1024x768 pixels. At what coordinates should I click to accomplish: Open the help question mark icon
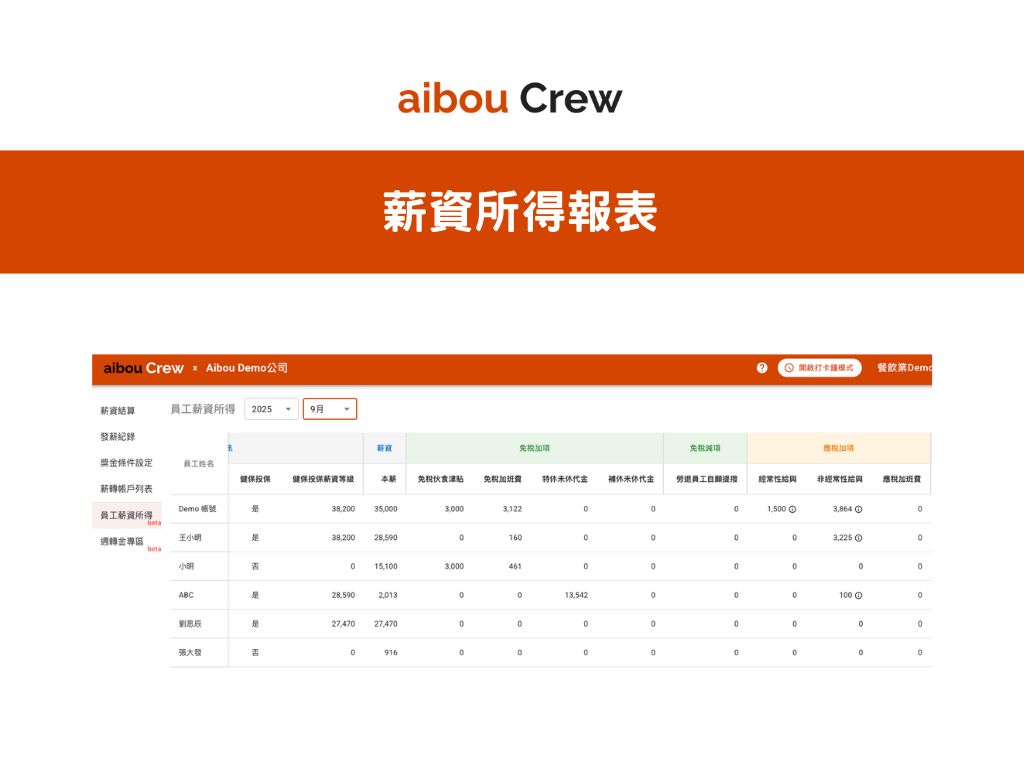[761, 368]
